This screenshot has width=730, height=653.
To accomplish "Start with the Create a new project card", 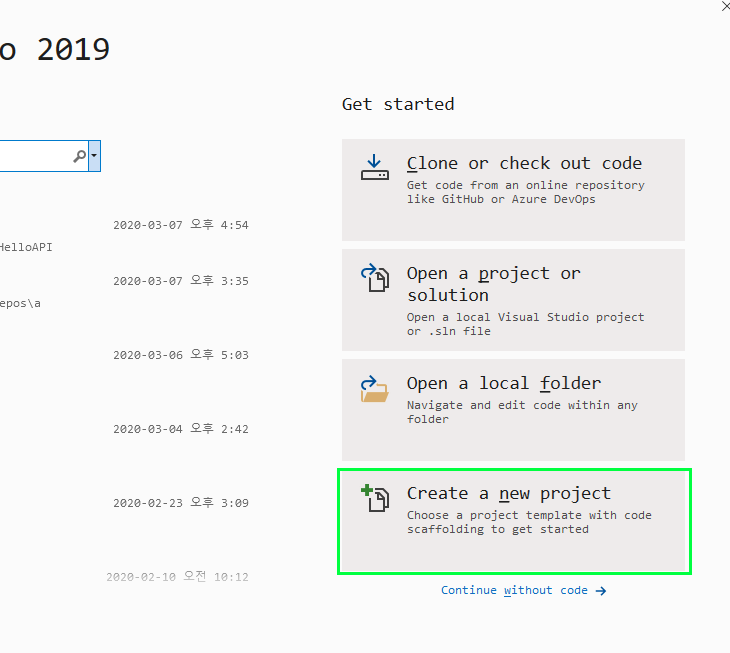I will (x=513, y=521).
